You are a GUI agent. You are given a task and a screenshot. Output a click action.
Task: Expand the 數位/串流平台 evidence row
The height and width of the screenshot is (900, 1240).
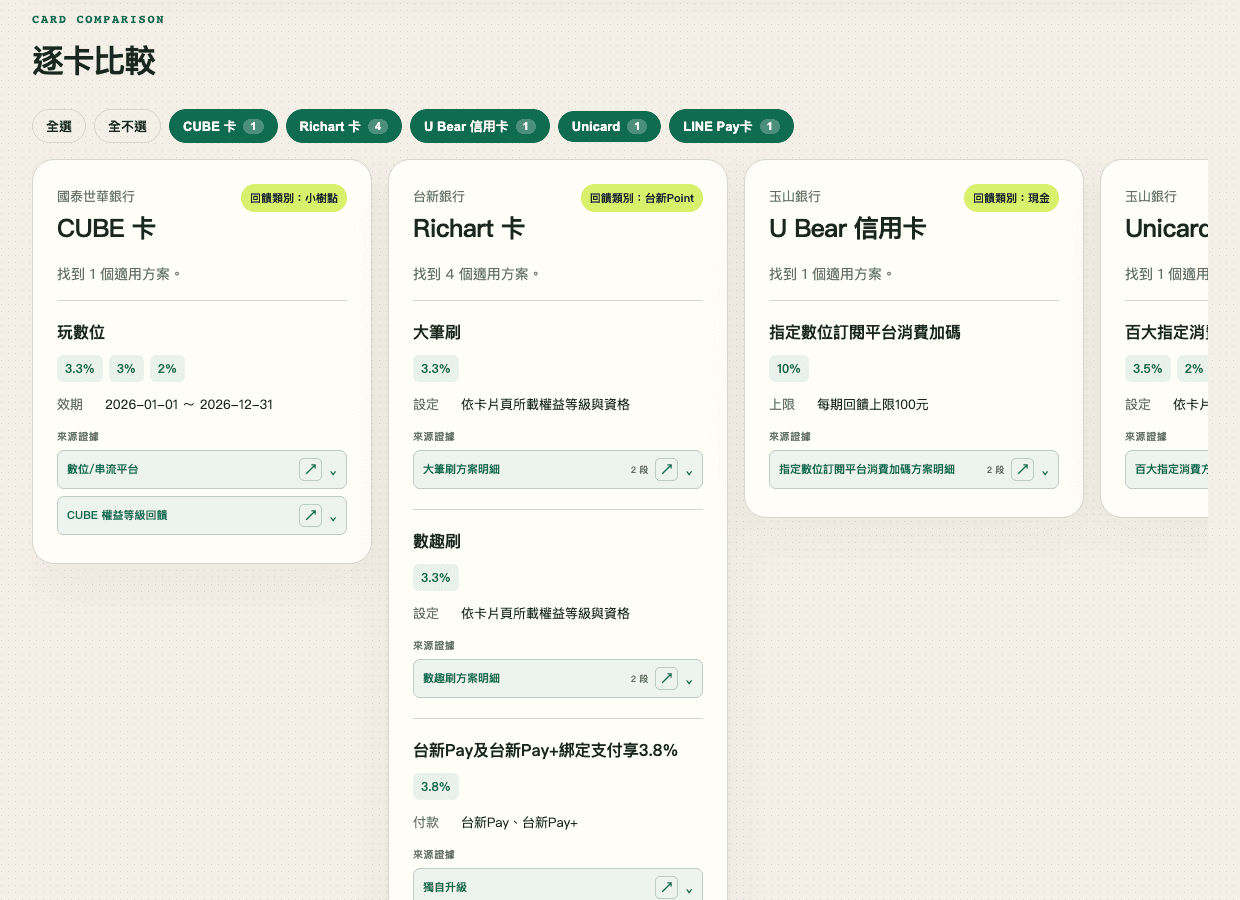(x=333, y=471)
